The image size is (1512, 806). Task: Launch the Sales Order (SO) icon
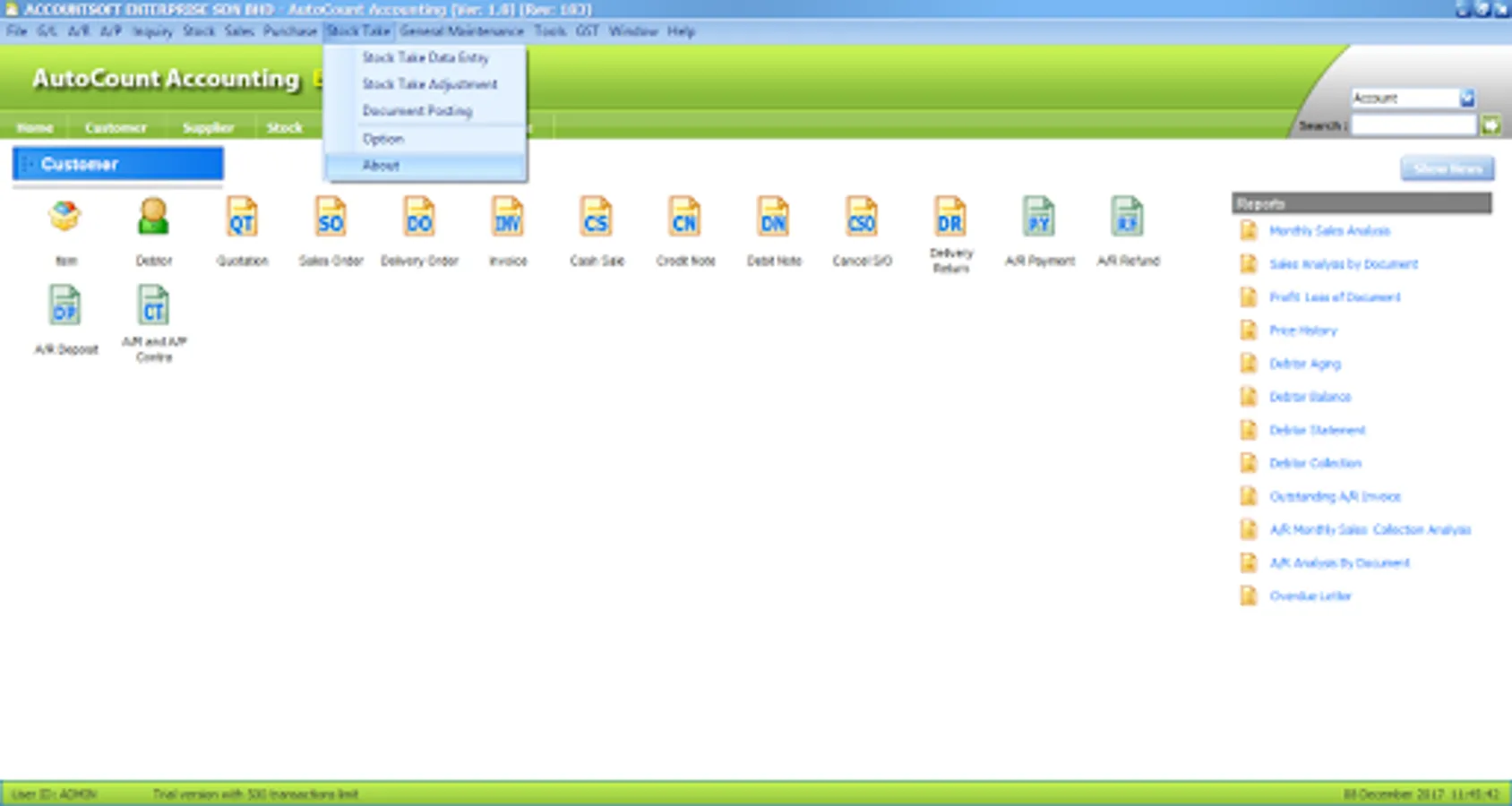coord(331,217)
